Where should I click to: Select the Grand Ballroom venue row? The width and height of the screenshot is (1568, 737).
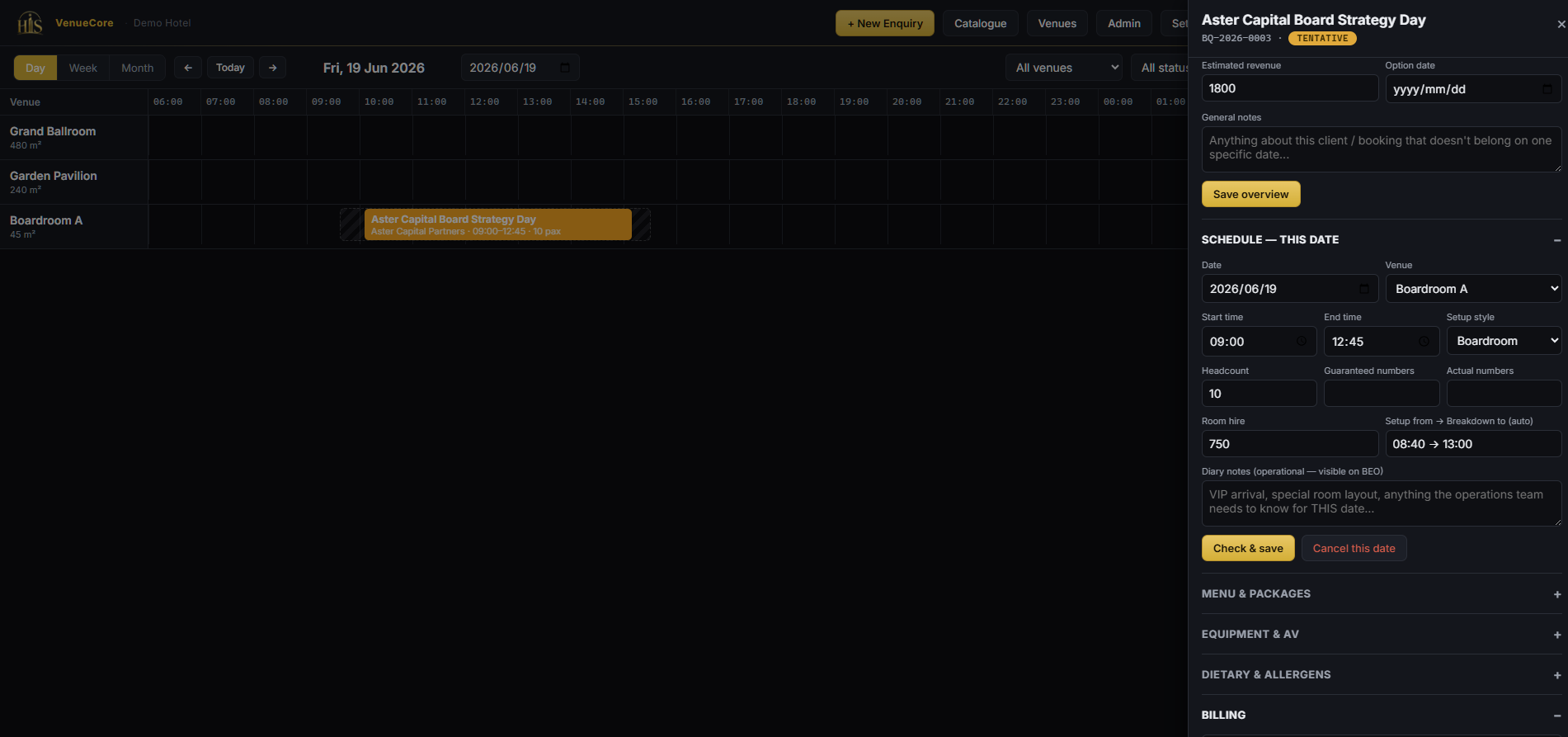(74, 137)
